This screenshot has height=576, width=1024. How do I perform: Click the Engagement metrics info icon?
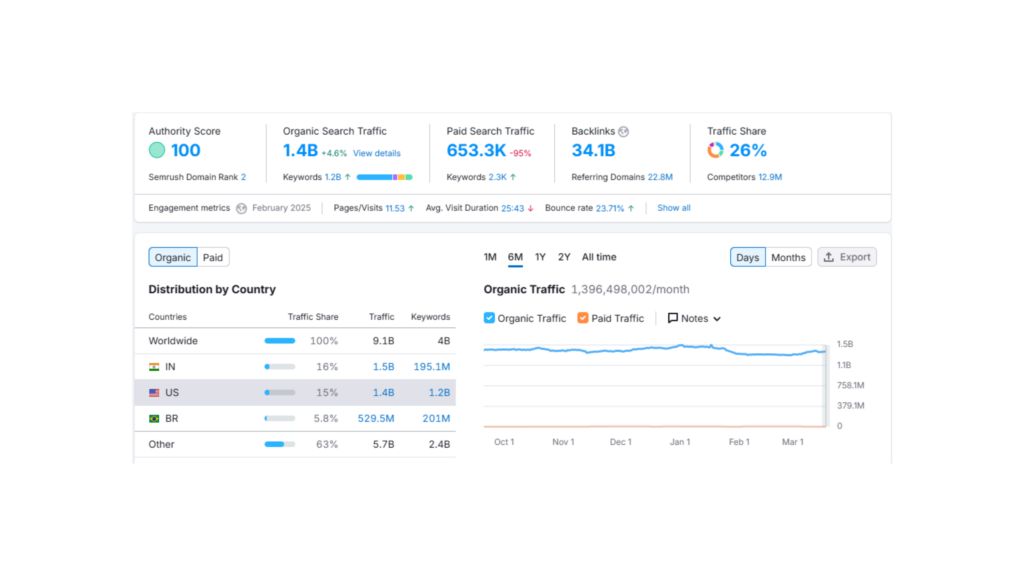(241, 208)
